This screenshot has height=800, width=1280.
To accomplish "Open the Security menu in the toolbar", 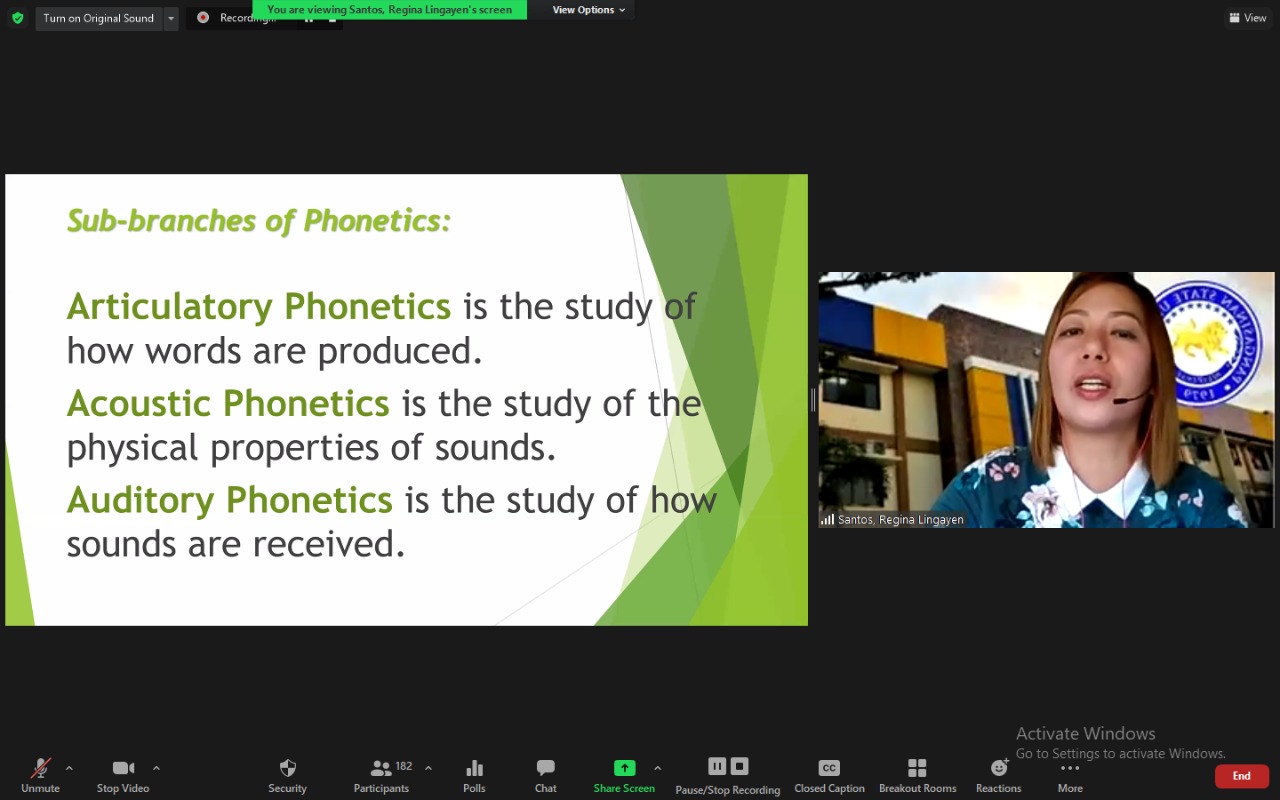I will (287, 776).
